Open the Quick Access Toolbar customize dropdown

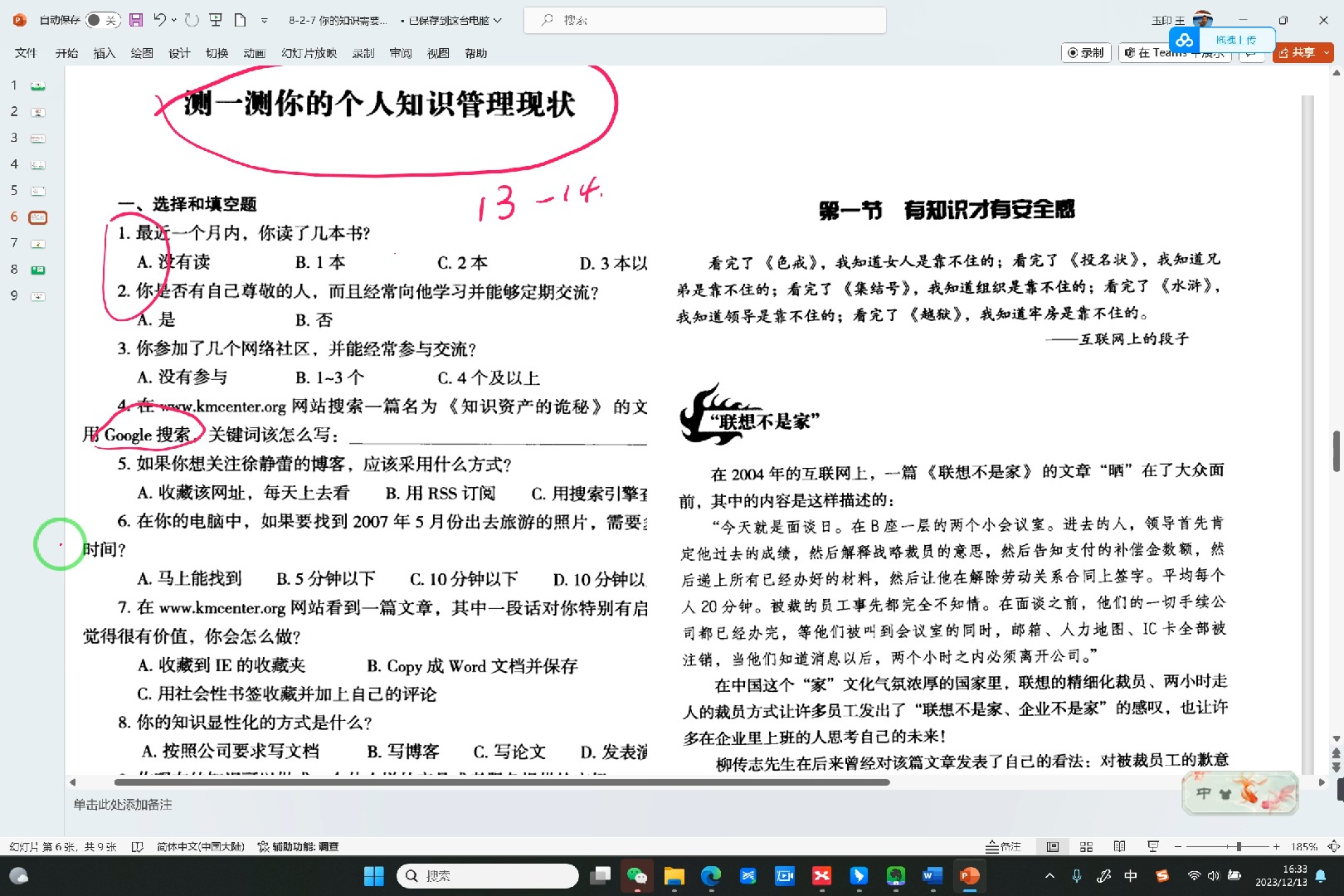click(x=264, y=19)
